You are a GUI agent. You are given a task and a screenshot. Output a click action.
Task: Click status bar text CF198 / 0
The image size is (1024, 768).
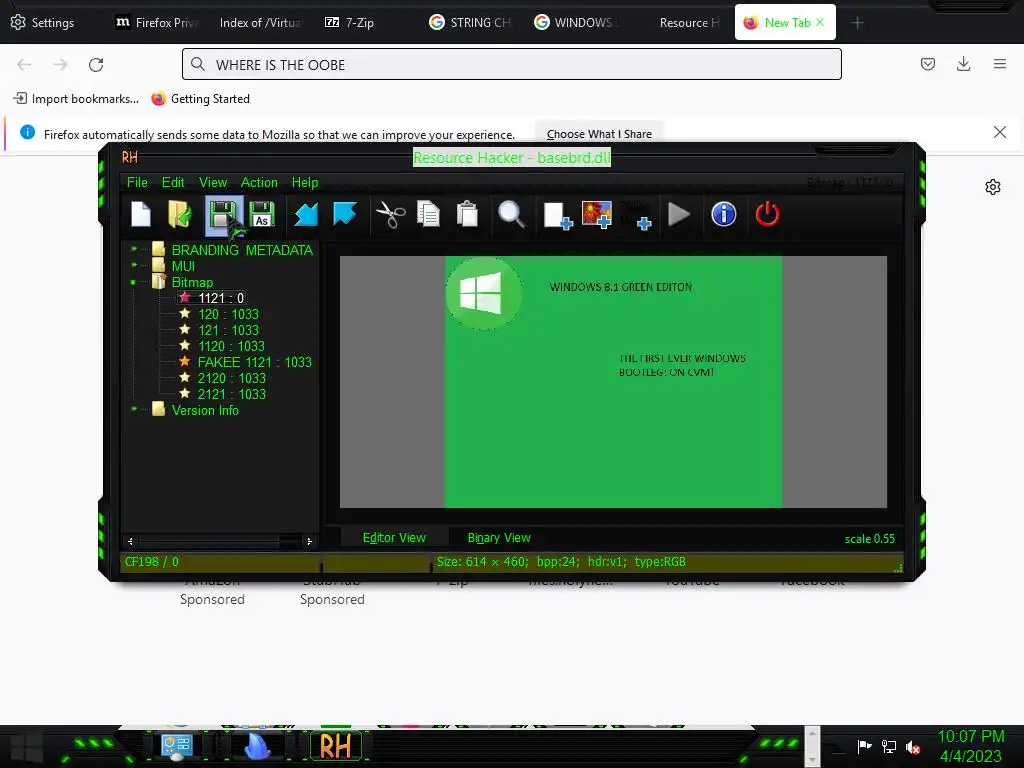152,562
